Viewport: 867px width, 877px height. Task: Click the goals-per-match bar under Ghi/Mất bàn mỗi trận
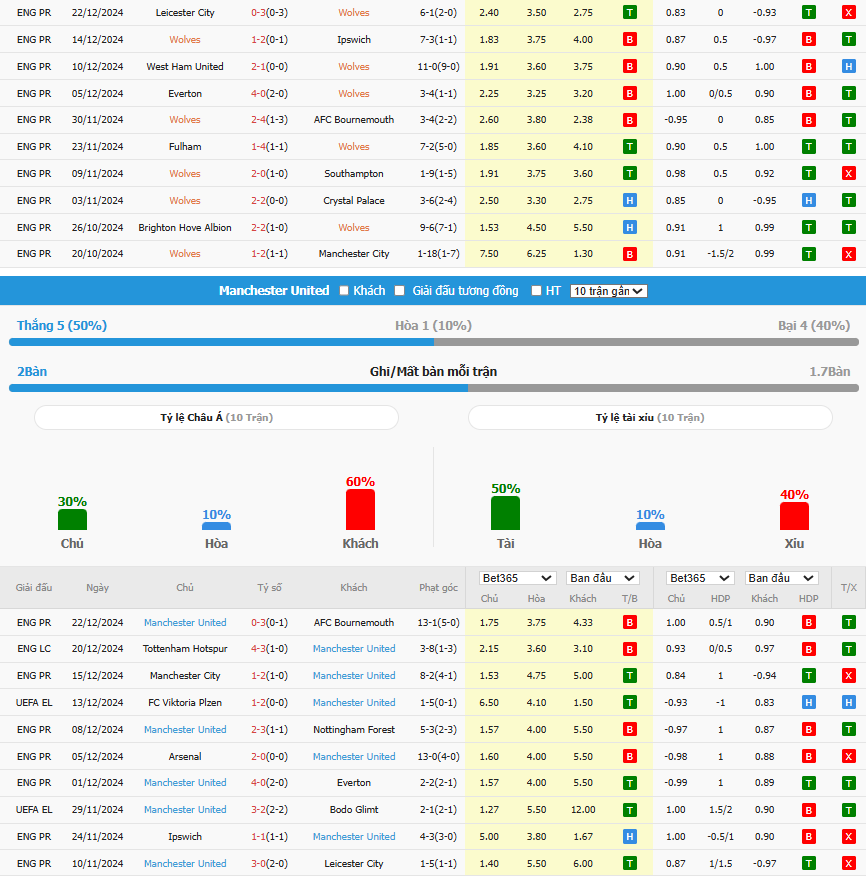[434, 388]
